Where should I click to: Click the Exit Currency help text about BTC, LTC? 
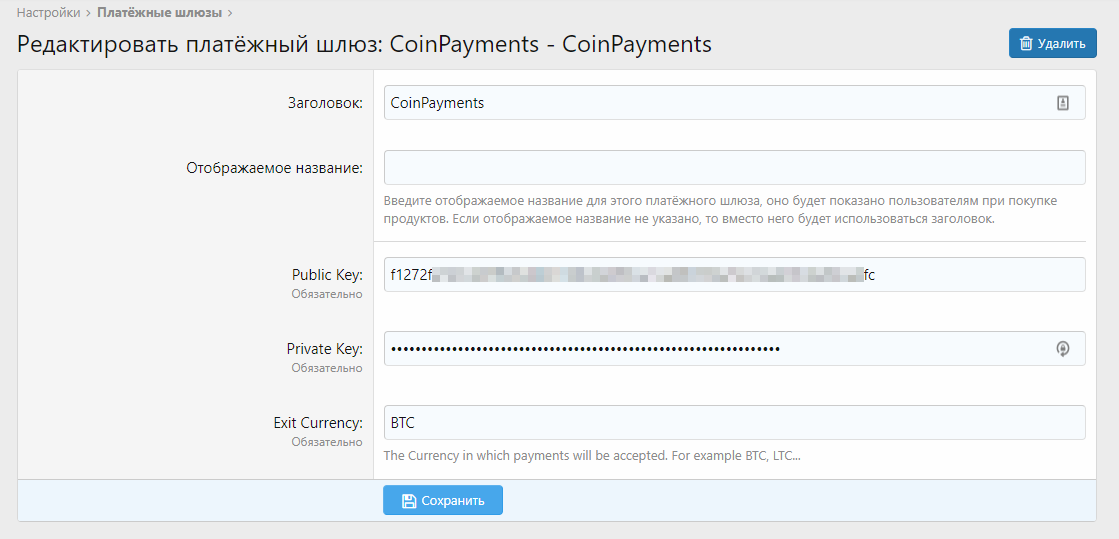[593, 456]
